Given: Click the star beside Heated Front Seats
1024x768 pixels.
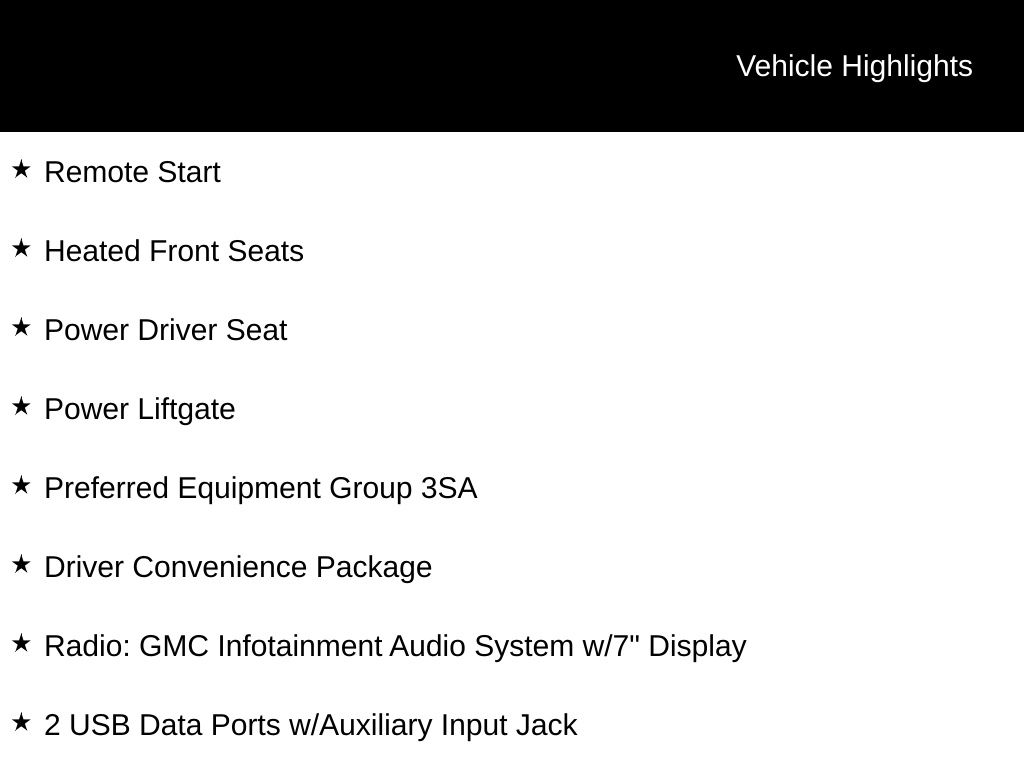Looking at the screenshot, I should (22, 249).
